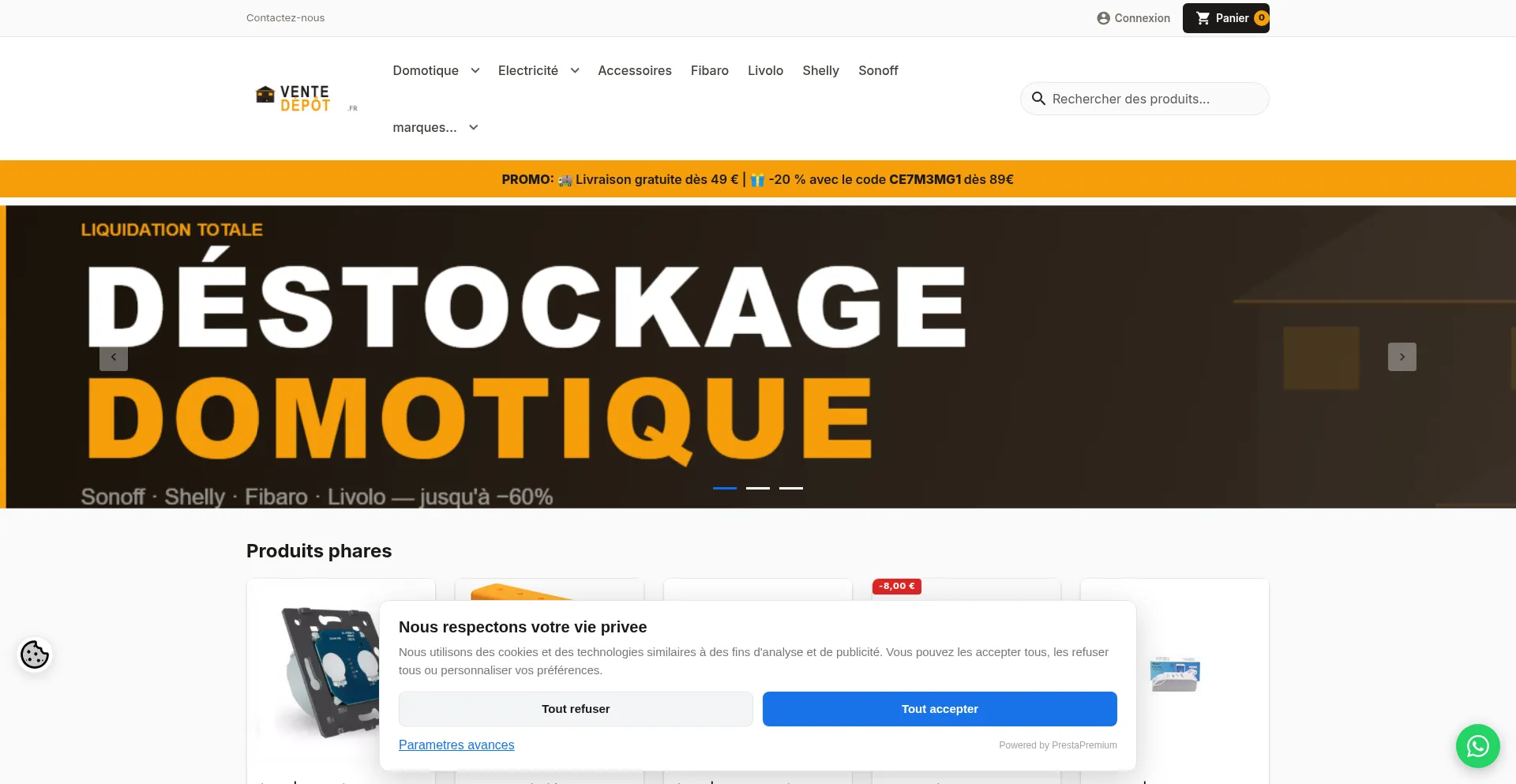Image resolution: width=1516 pixels, height=784 pixels.
Task: Advance to next carousel slide
Action: (1402, 357)
